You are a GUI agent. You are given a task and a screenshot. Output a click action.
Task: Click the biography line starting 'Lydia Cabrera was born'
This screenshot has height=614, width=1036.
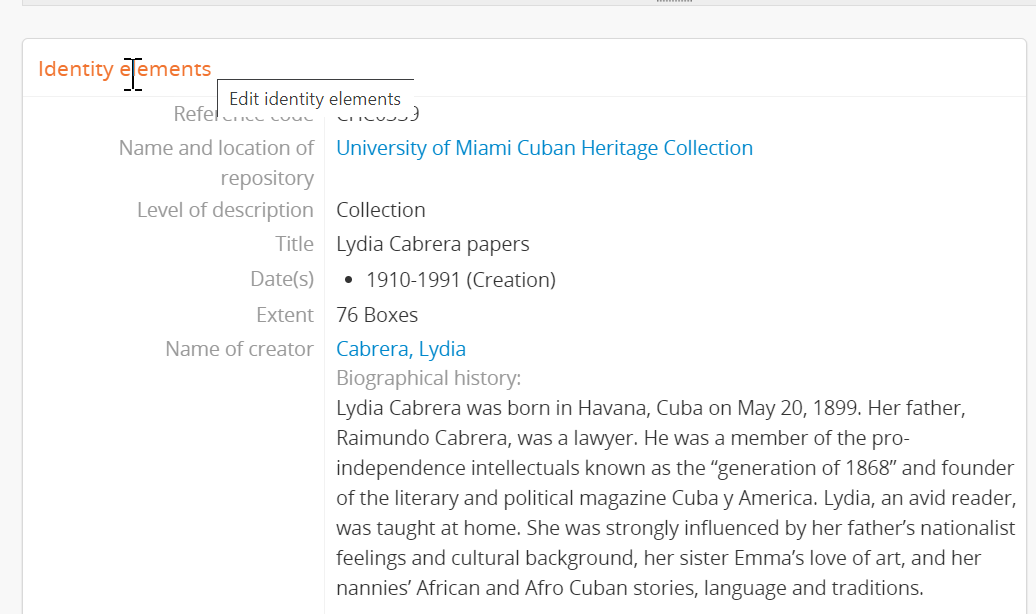[x=651, y=408]
